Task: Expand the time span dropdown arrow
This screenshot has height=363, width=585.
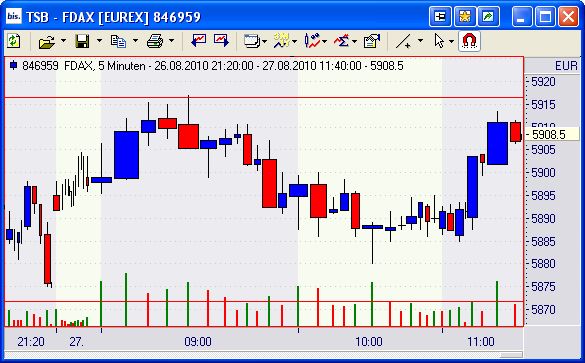Action: [x=294, y=41]
